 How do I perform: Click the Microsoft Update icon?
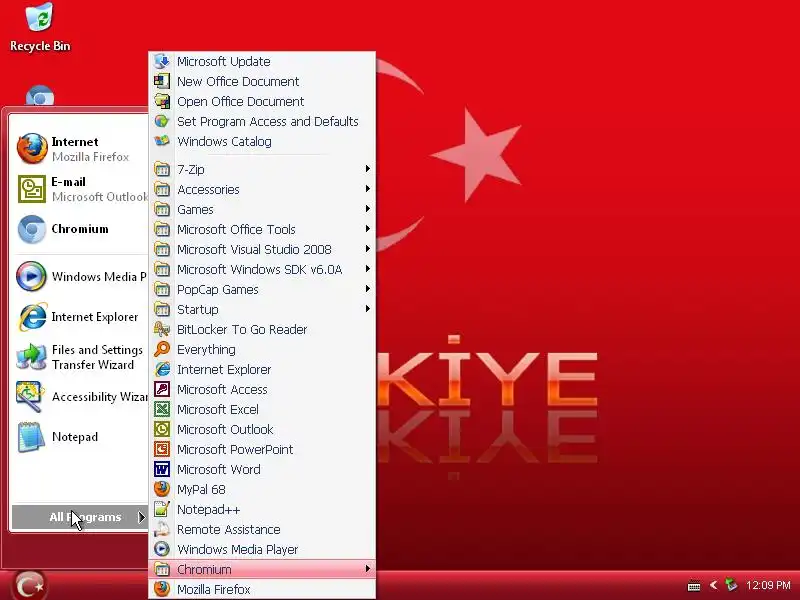[162, 61]
